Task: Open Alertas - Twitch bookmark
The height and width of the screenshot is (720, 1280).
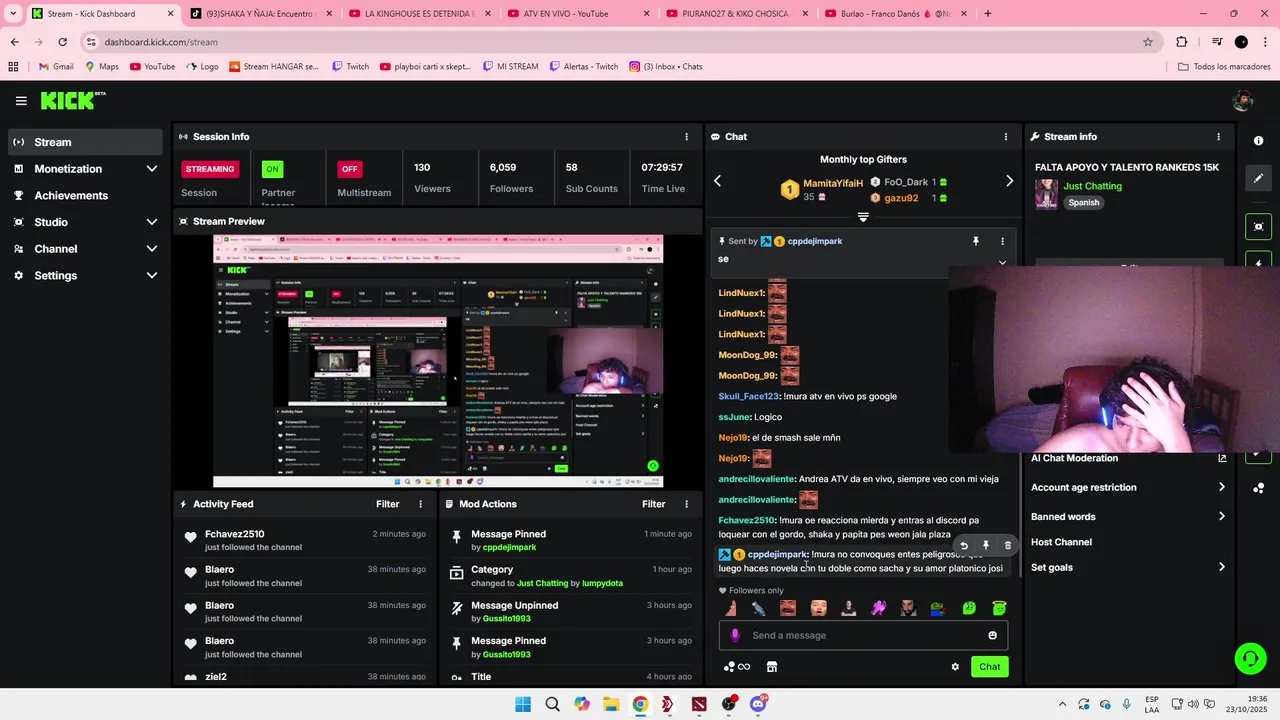Action: pos(583,67)
